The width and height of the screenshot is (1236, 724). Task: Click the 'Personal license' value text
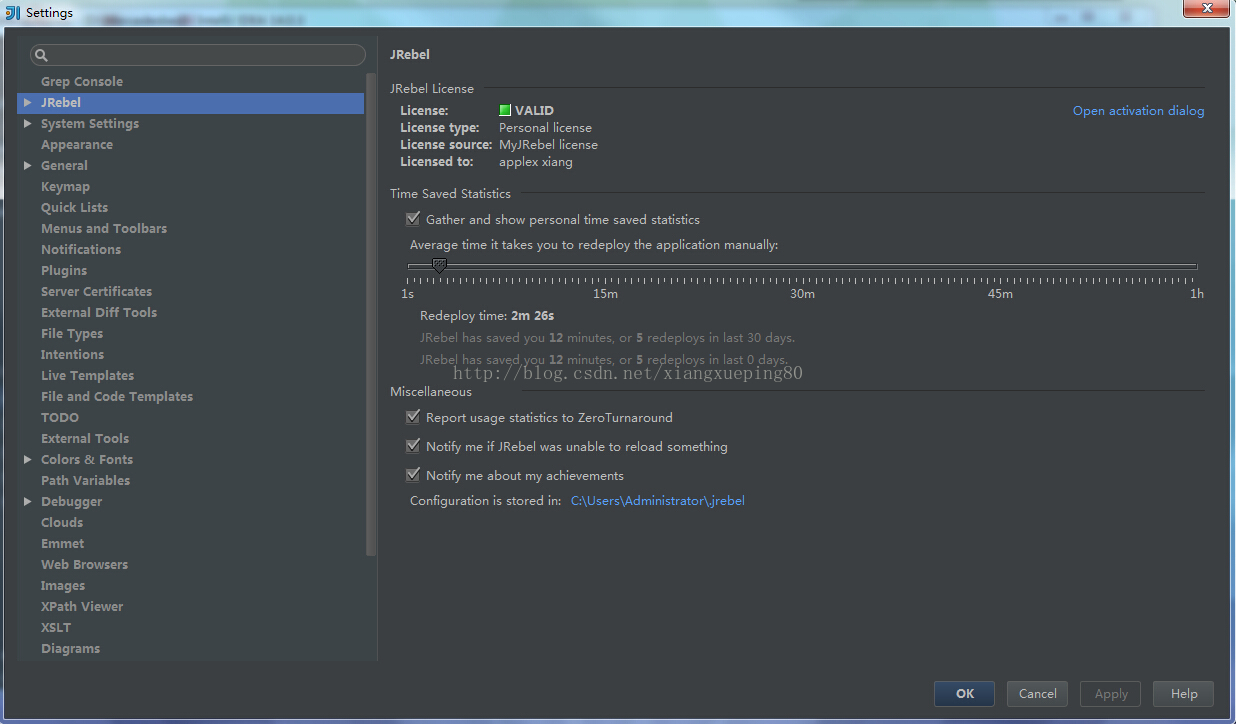545,128
